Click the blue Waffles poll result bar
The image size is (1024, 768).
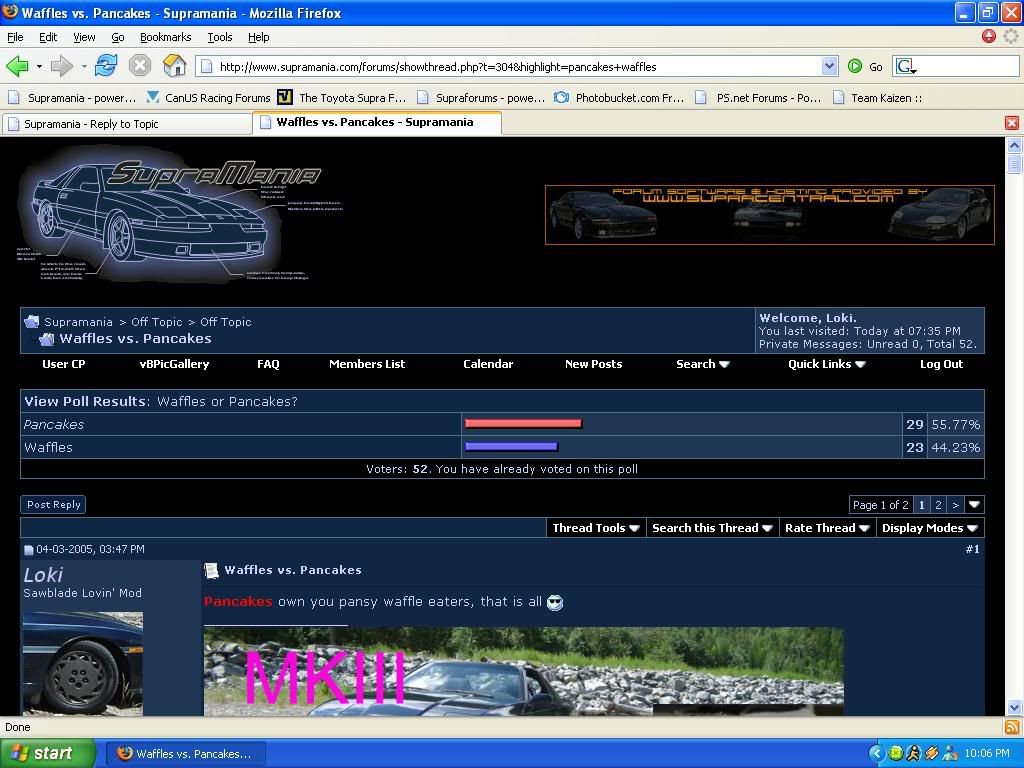tap(511, 447)
